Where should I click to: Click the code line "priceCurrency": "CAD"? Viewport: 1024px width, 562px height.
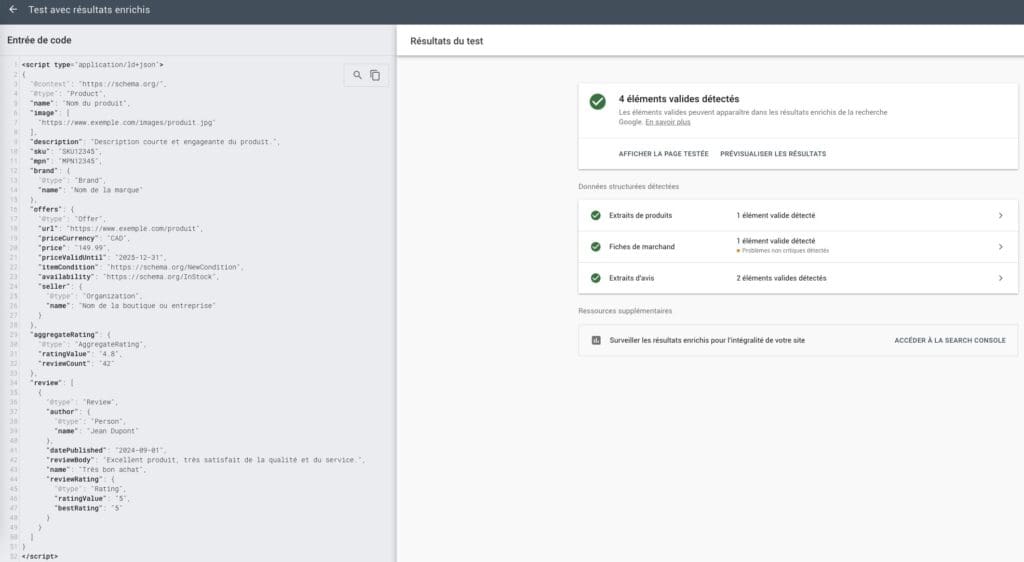pos(83,238)
